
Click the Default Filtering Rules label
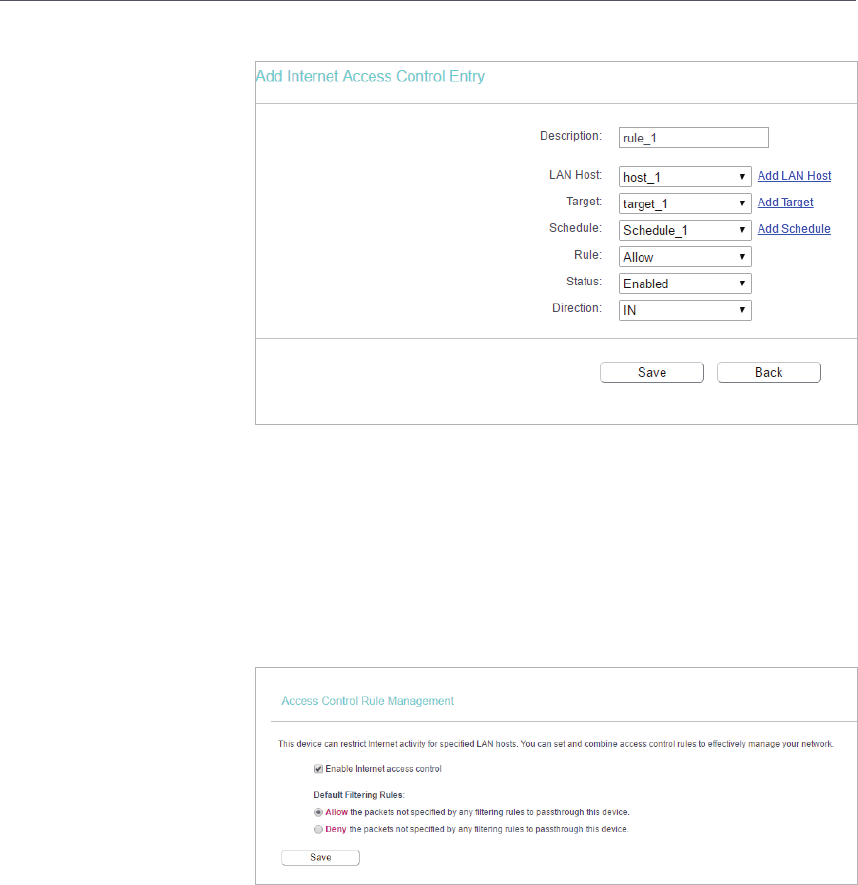[x=359, y=795]
